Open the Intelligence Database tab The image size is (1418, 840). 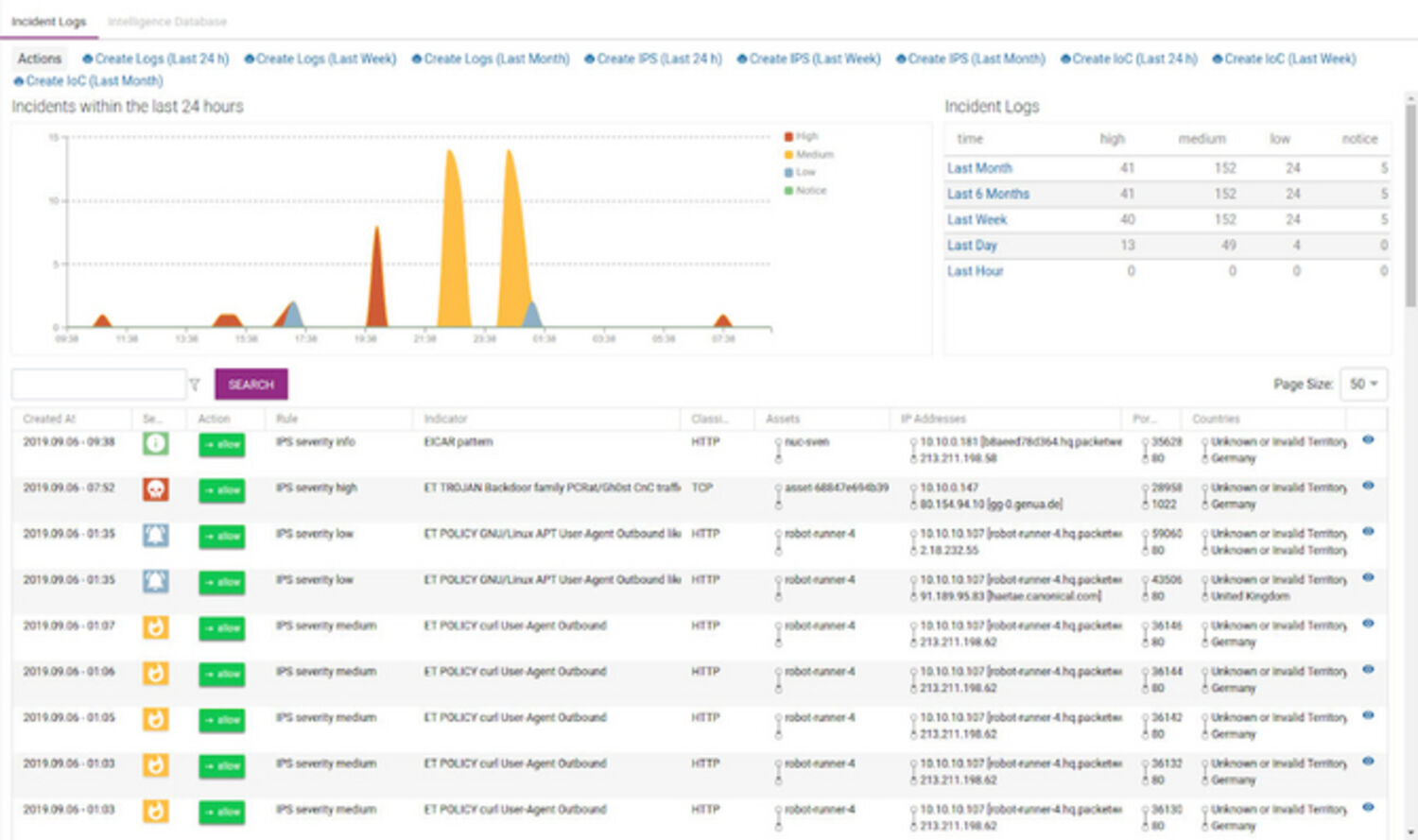point(167,21)
